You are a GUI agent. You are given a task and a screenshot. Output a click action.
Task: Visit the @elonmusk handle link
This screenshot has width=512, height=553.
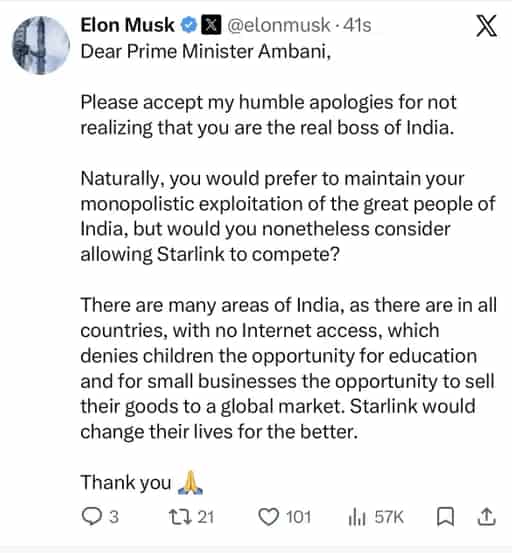279,25
